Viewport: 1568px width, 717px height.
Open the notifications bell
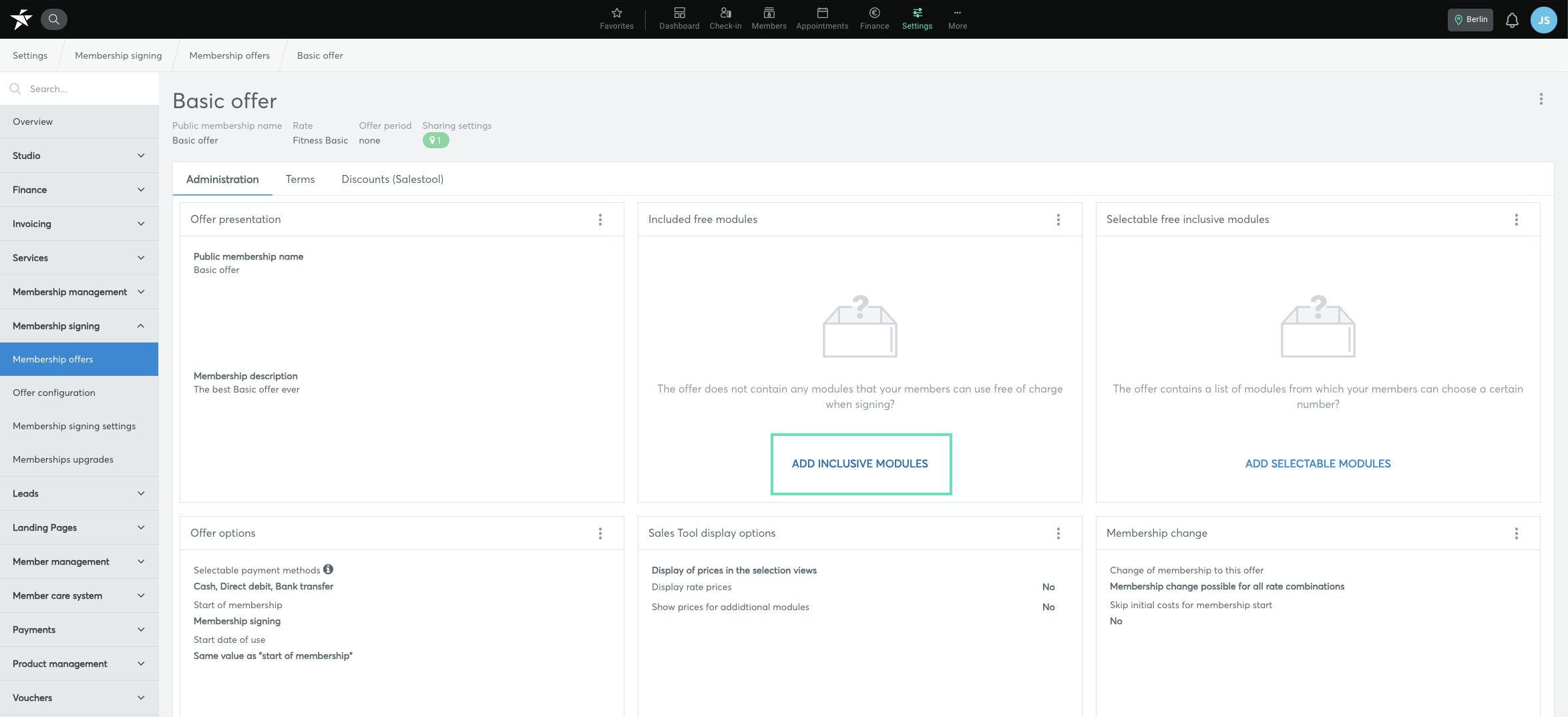point(1512,20)
